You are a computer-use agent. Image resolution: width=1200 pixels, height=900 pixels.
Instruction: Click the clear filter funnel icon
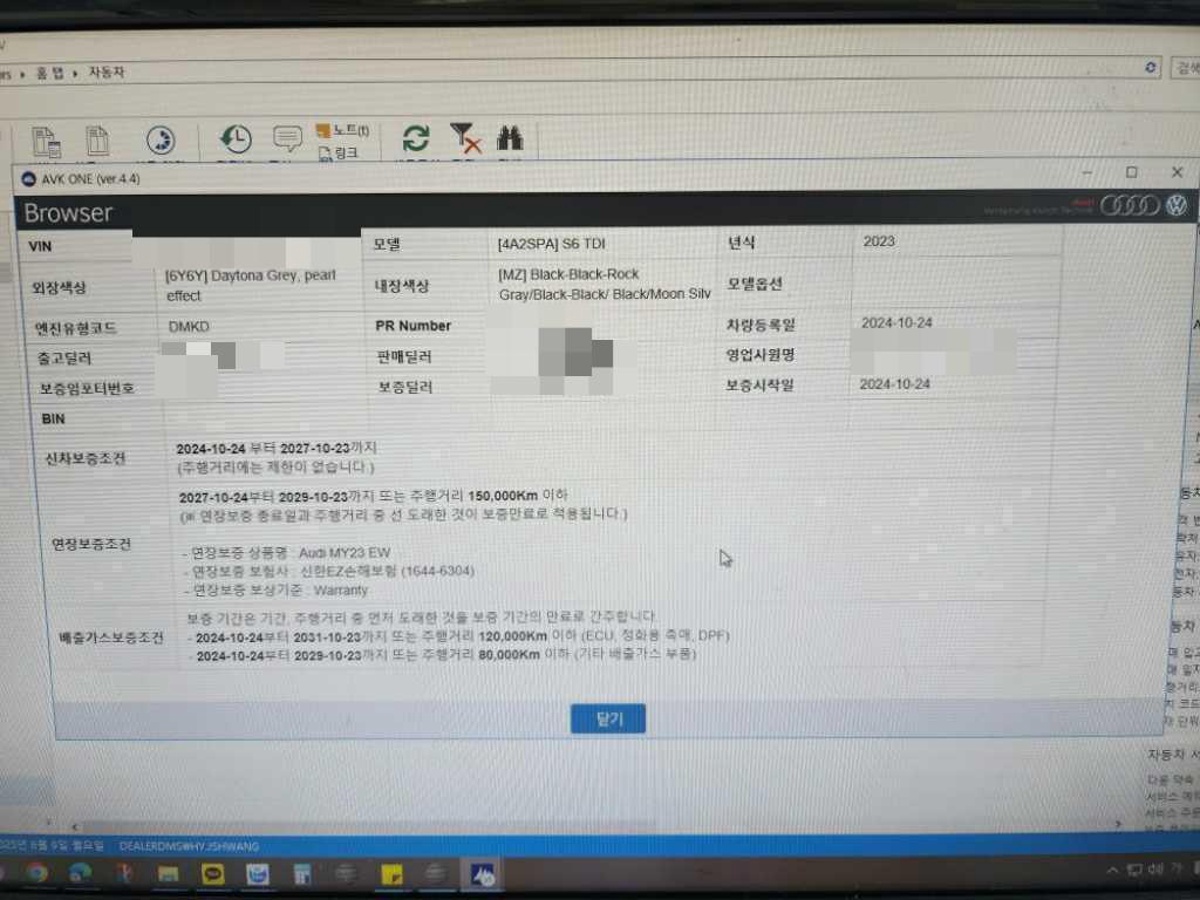point(465,138)
